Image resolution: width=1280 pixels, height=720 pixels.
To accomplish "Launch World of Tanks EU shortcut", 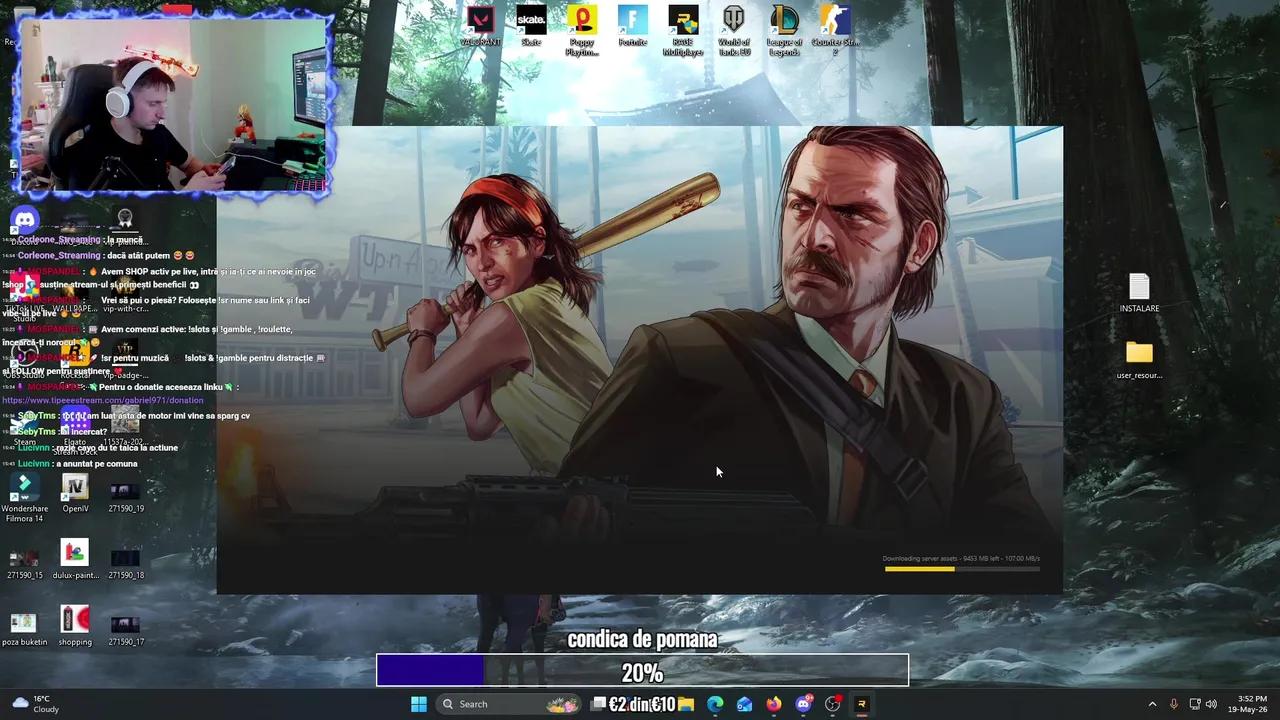I will click(734, 31).
